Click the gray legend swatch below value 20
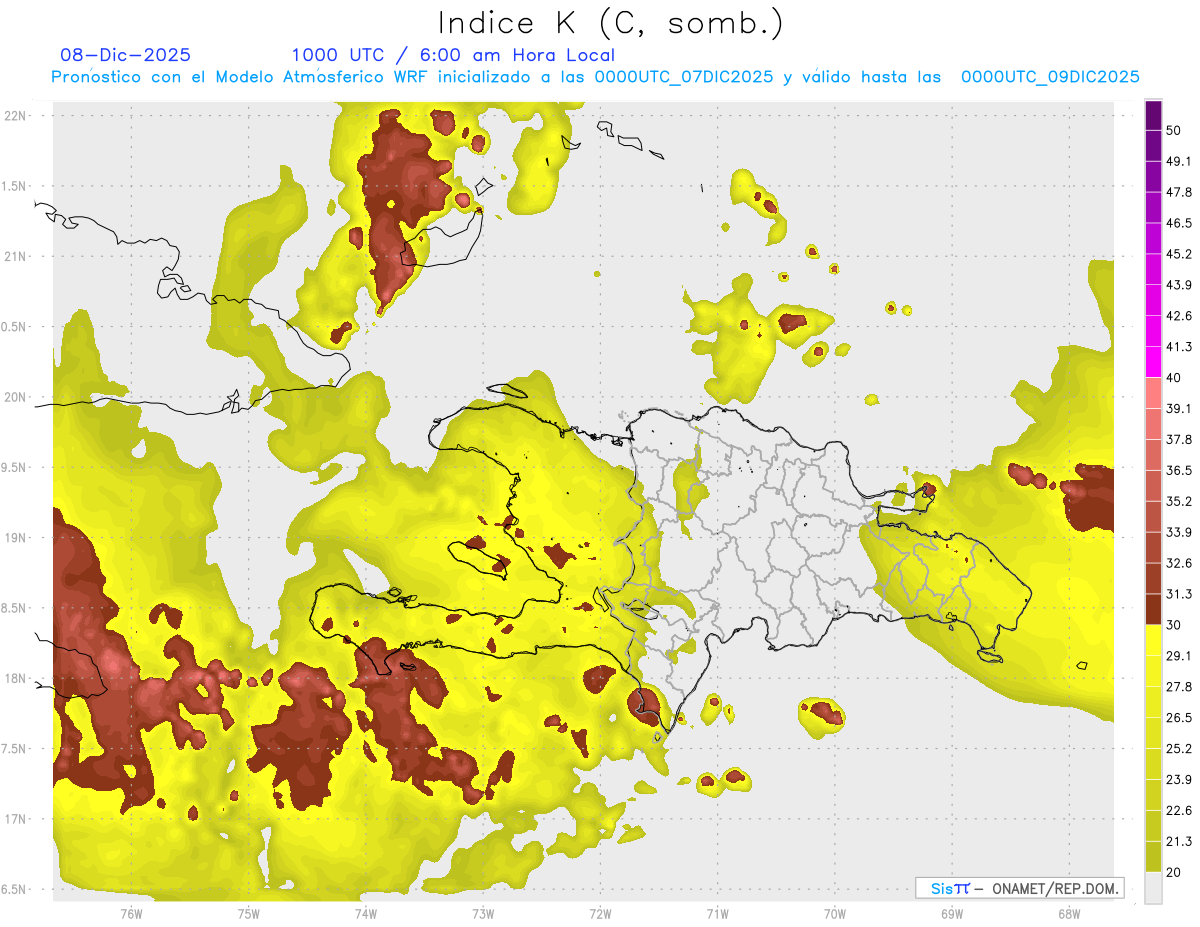Viewport: 1200px width, 927px height. (1153, 888)
